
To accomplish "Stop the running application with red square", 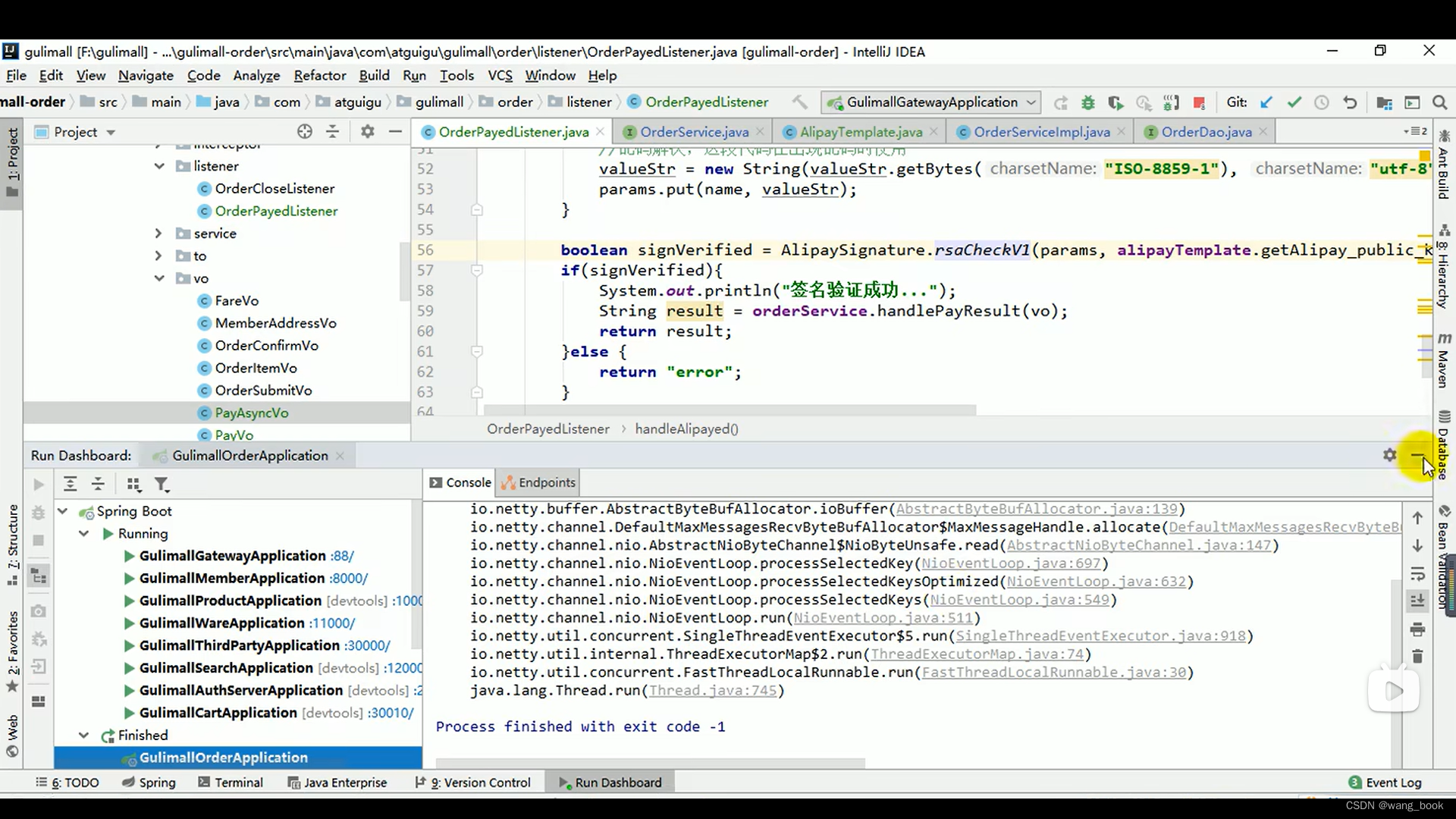I will [1200, 102].
